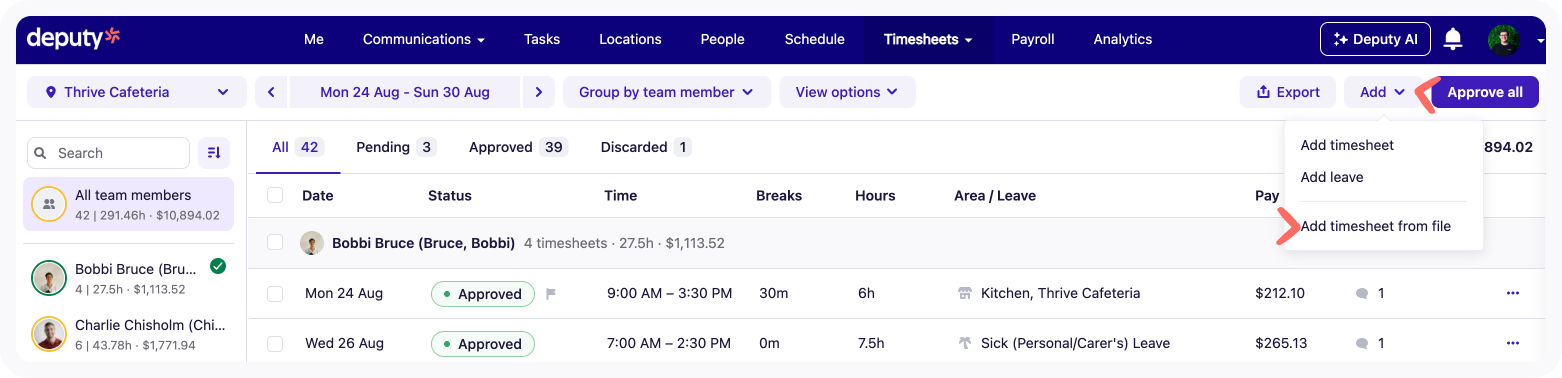This screenshot has height=378, width=1562.
Task: Click the search magnifier icon
Action: click(x=41, y=153)
